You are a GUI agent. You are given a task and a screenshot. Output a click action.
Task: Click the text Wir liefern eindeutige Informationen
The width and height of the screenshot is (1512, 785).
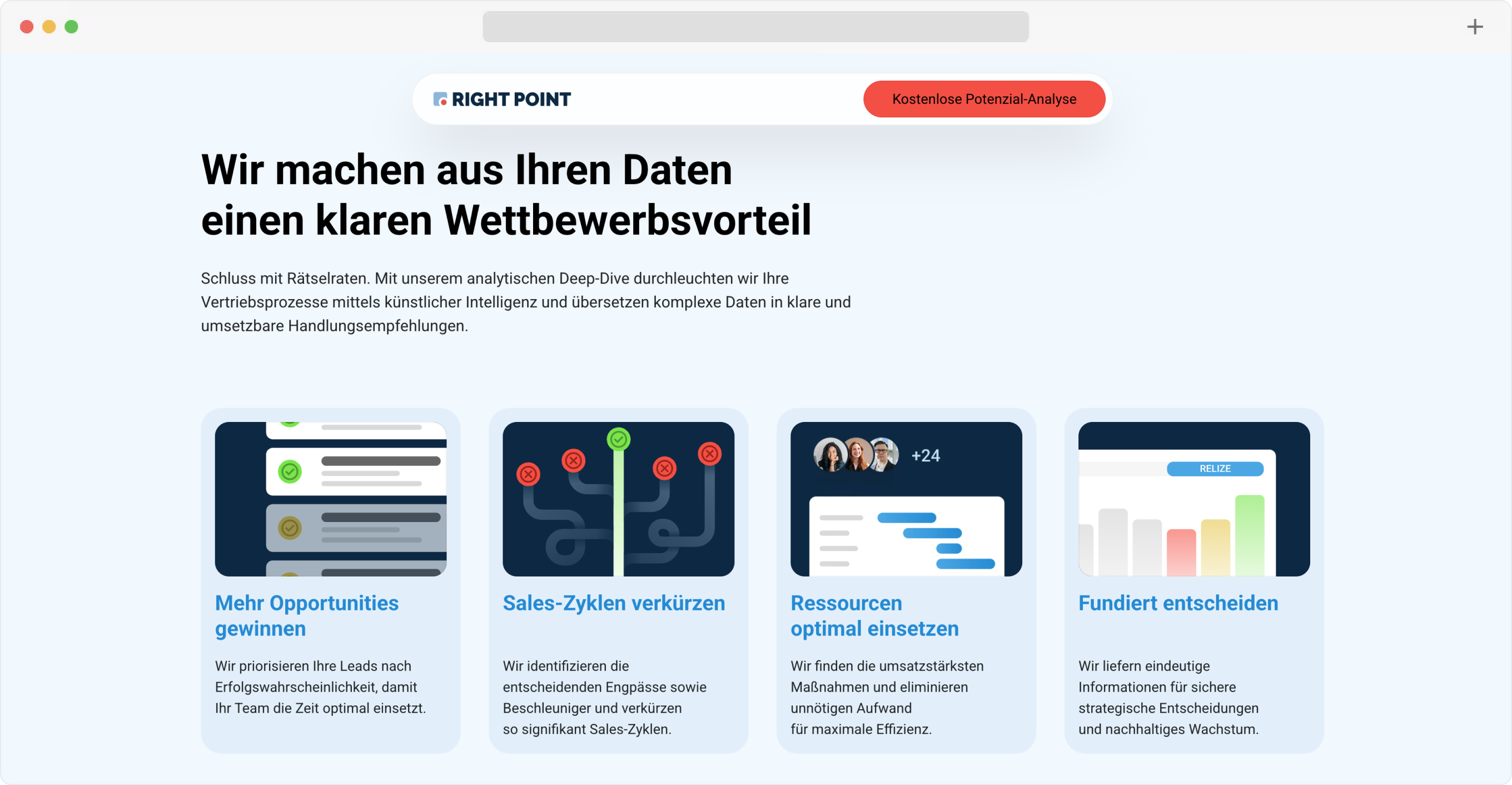(1168, 697)
